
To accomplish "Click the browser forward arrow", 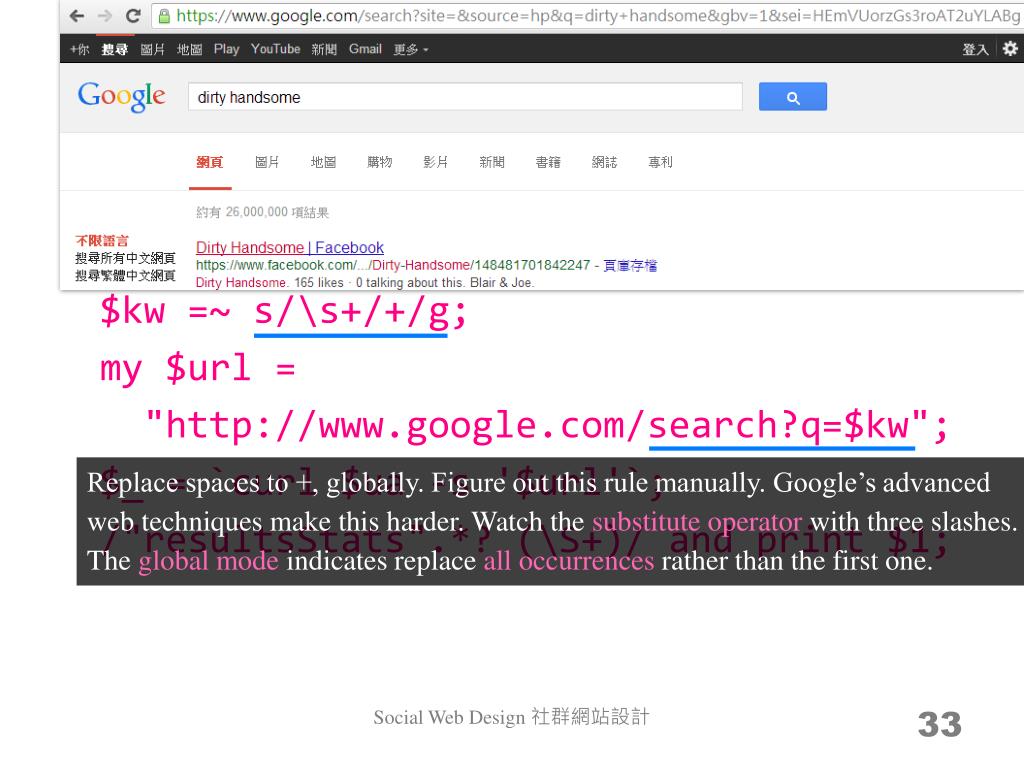I will (104, 16).
